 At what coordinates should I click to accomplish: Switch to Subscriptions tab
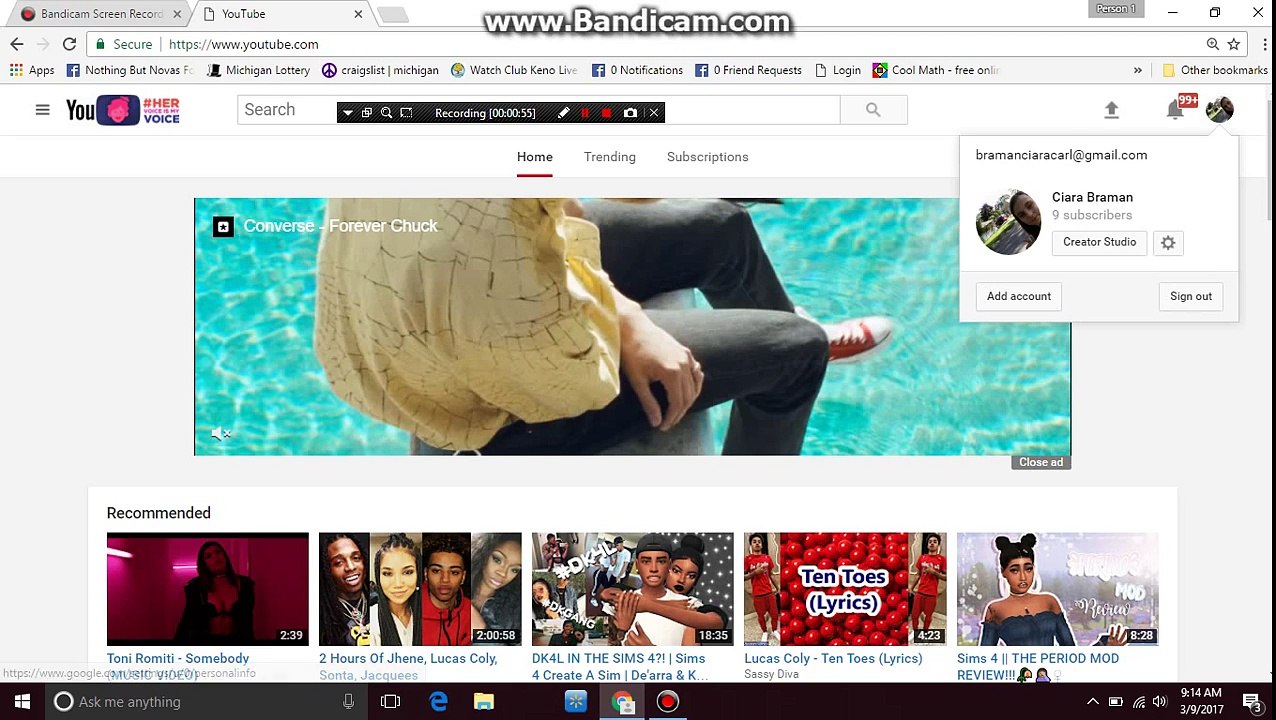(708, 157)
